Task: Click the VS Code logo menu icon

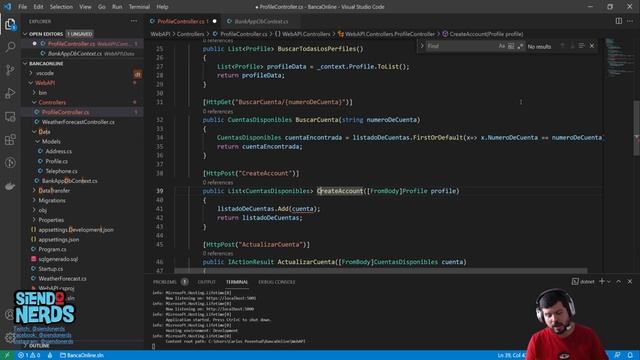Action: pyautogui.click(x=7, y=7)
